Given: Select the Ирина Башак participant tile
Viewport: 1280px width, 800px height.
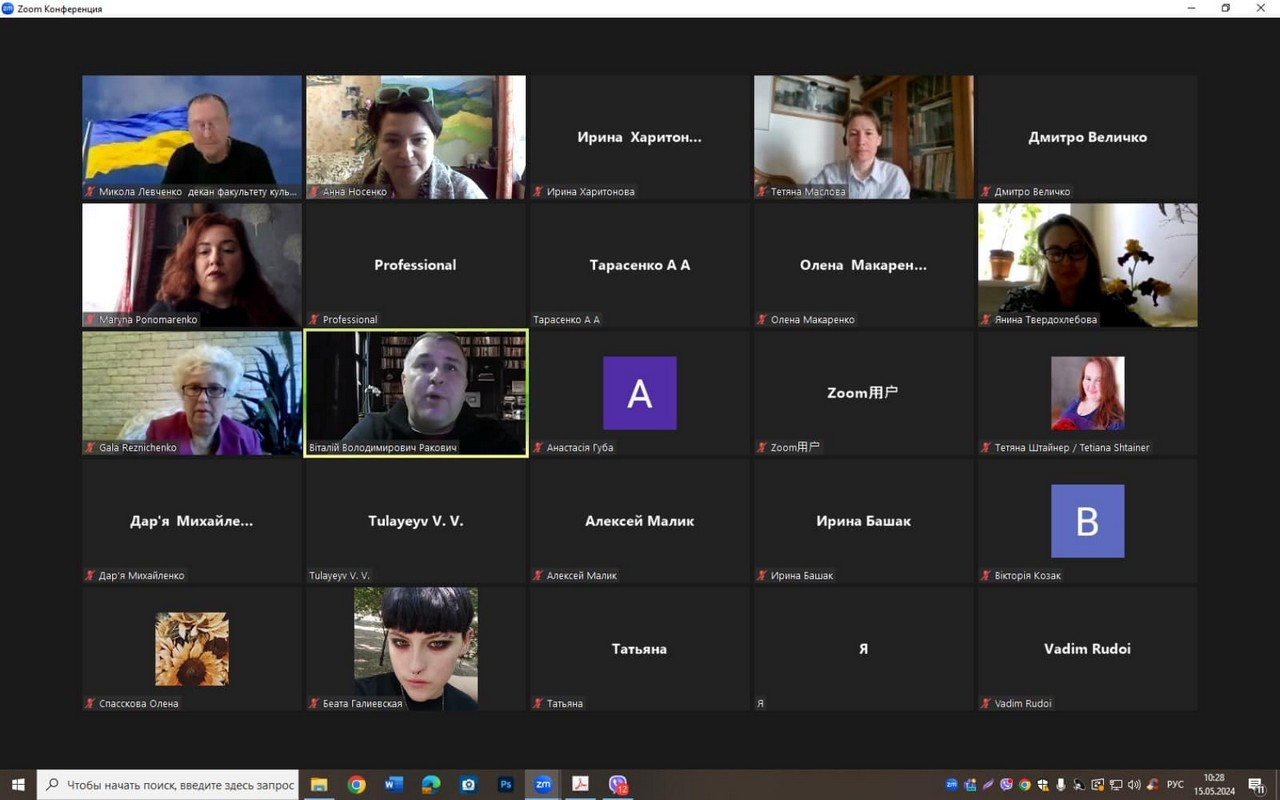Looking at the screenshot, I should click(864, 521).
